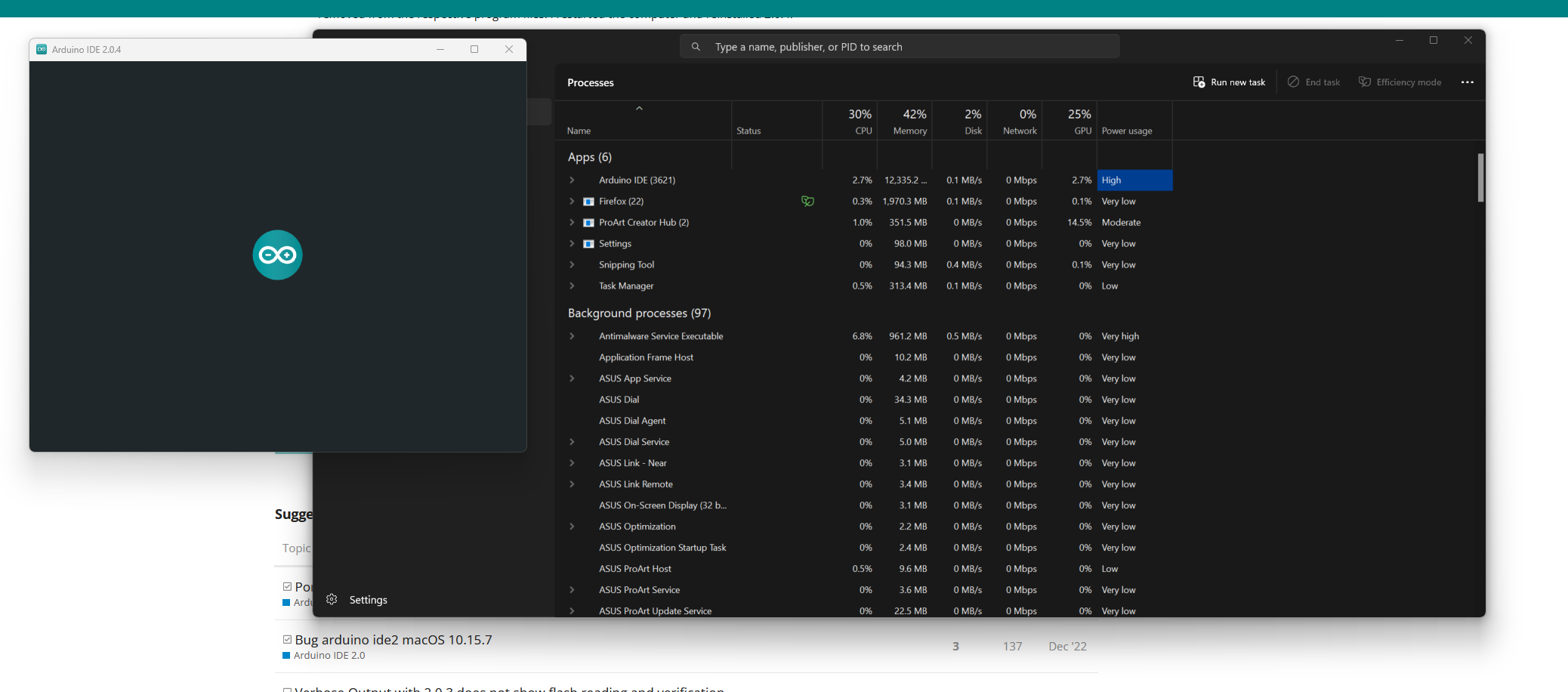Screen dimensions: 1568x692
Task: Open Settings at the bottom of Task Manager
Action: (368, 600)
